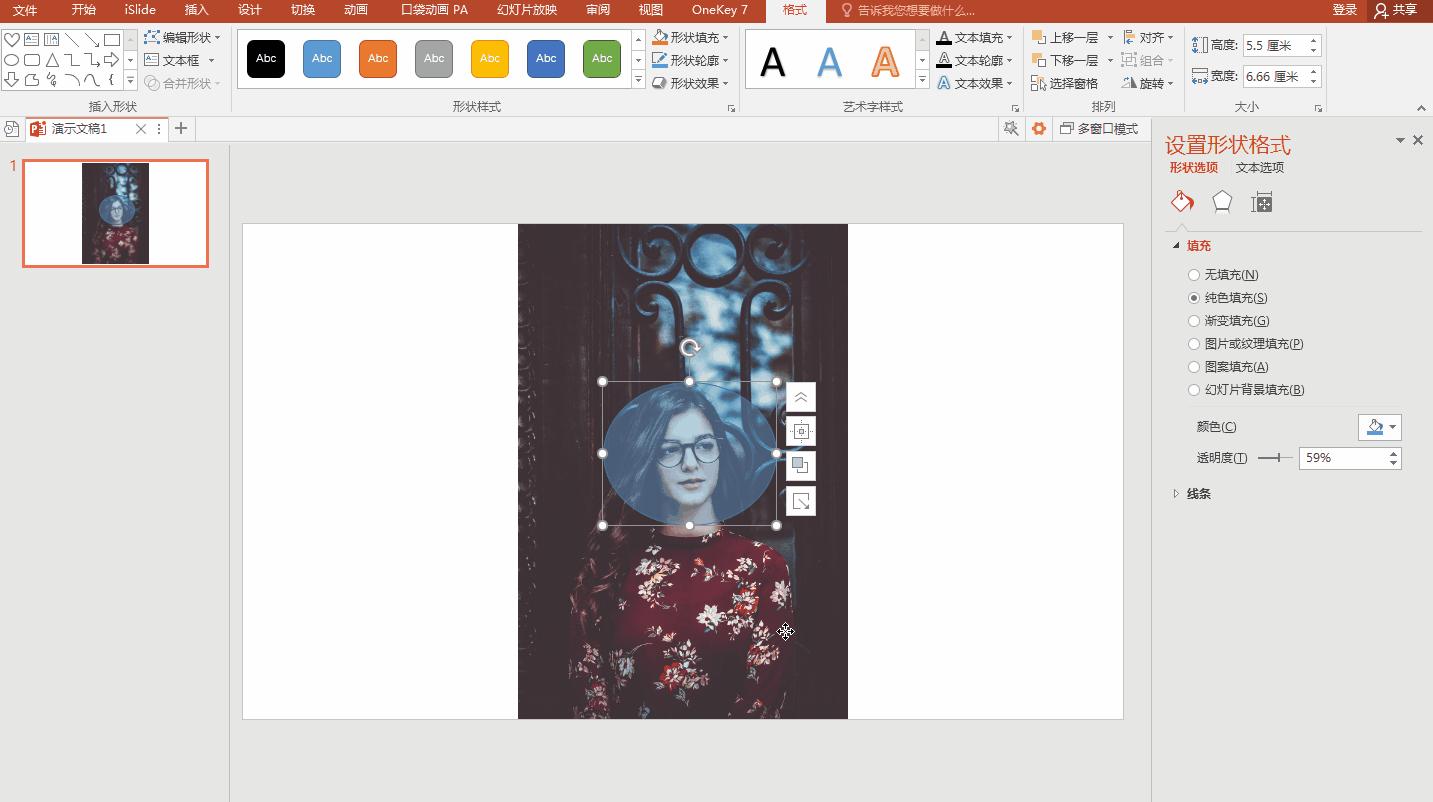Screen dimensions: 1433x802
Task: Open 文本填充 (Text Fill) dropdown
Action: click(x=974, y=37)
